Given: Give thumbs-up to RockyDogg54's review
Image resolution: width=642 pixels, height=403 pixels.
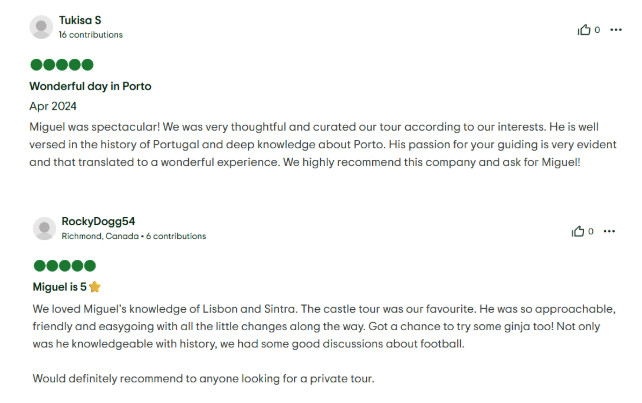Looking at the screenshot, I should pyautogui.click(x=578, y=231).
